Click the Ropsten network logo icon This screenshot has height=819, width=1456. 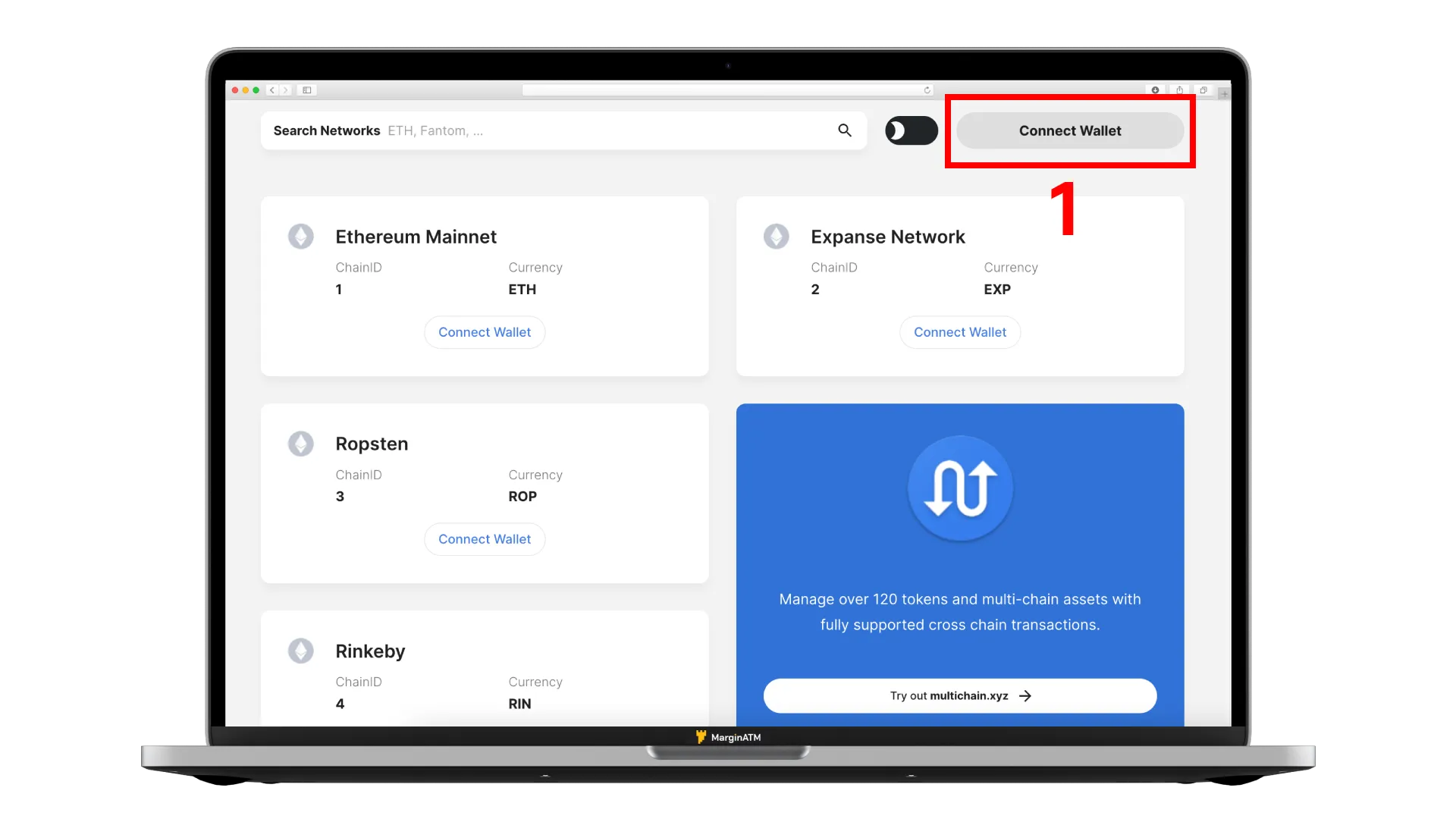click(301, 443)
